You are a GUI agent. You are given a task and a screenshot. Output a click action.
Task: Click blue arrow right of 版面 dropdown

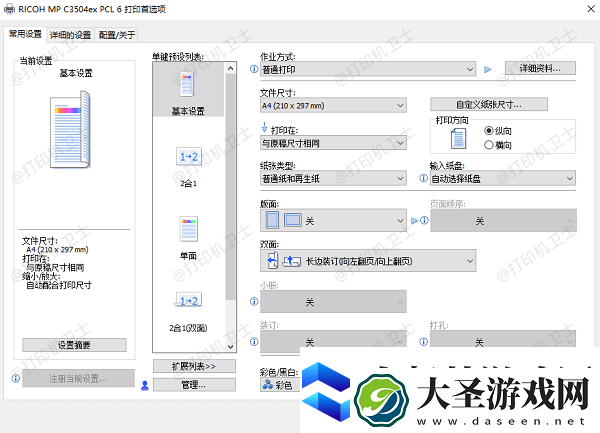[x=414, y=220]
